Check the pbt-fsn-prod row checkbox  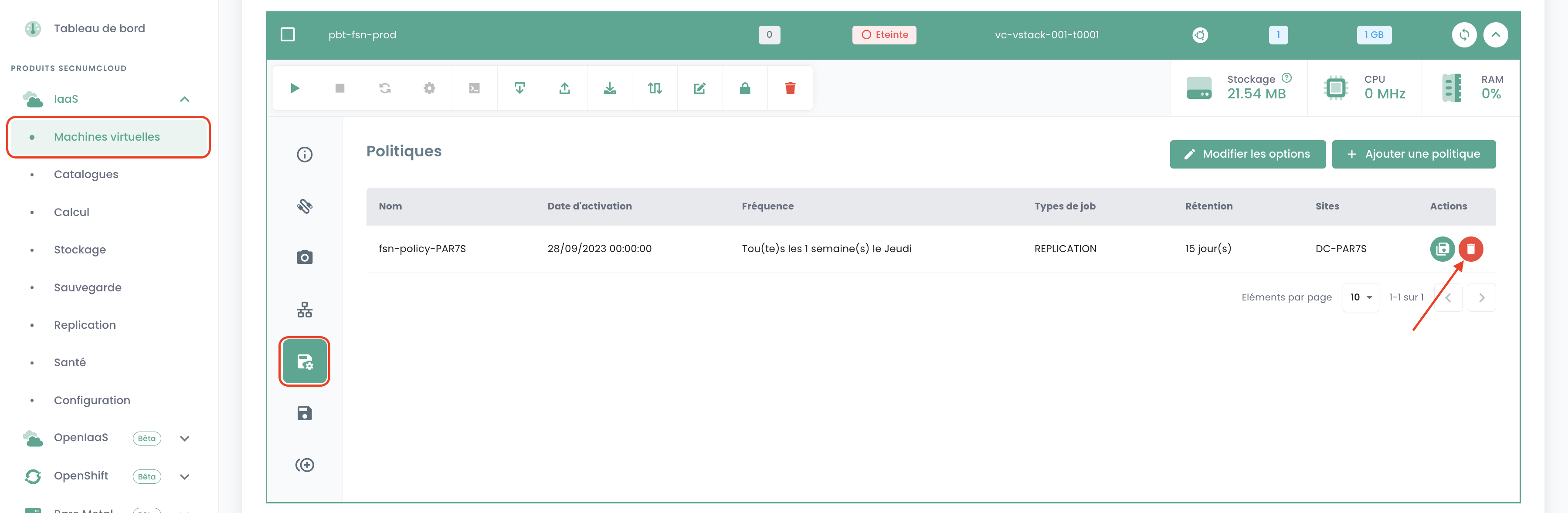tap(288, 35)
